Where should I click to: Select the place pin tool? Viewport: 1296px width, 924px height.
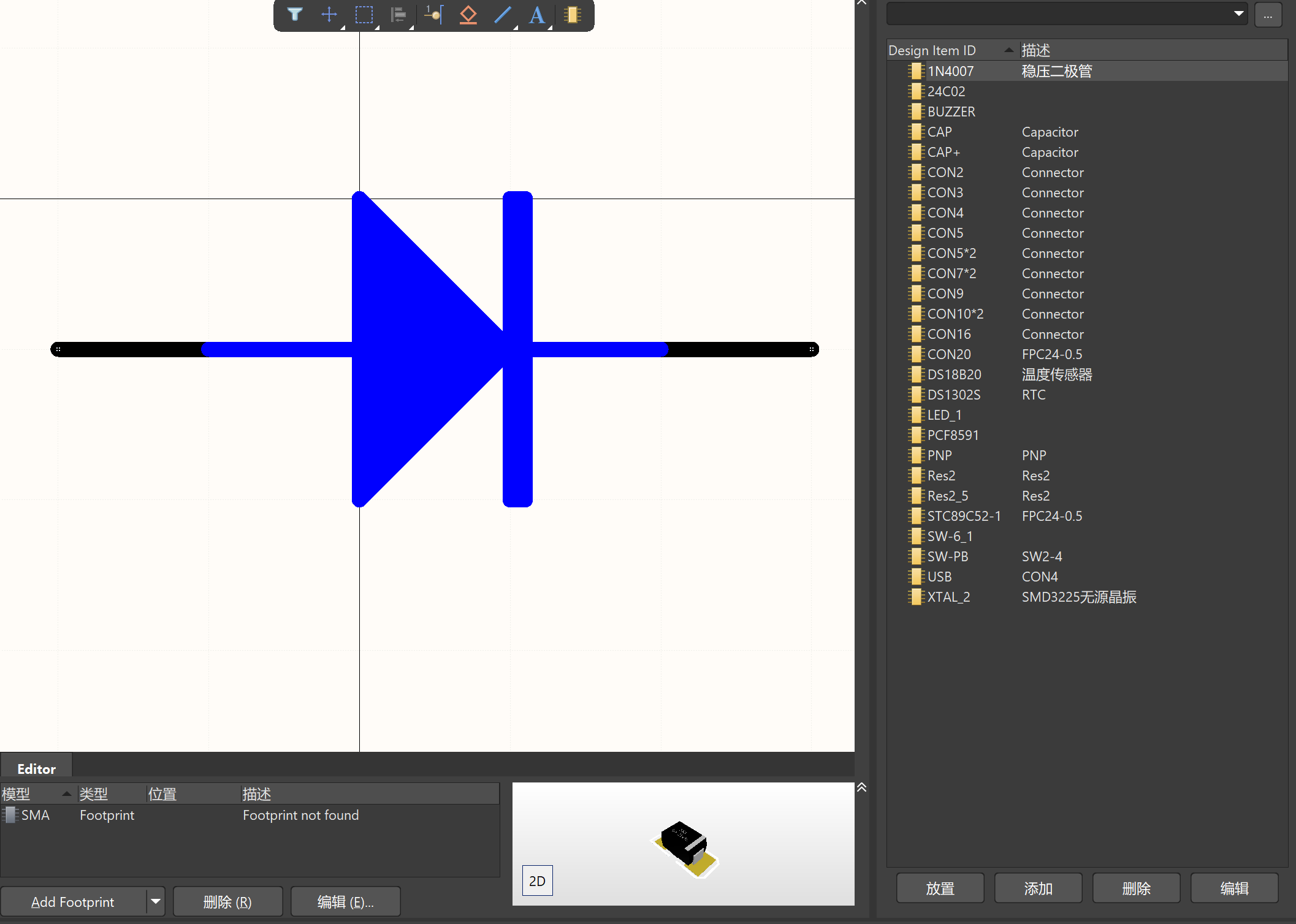tap(433, 15)
